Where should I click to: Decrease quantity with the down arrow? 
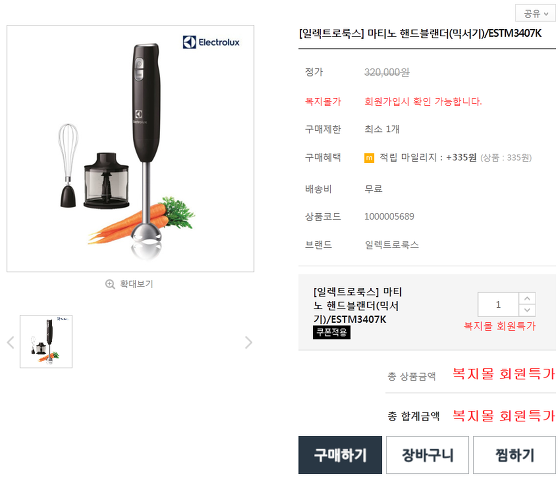point(527,310)
